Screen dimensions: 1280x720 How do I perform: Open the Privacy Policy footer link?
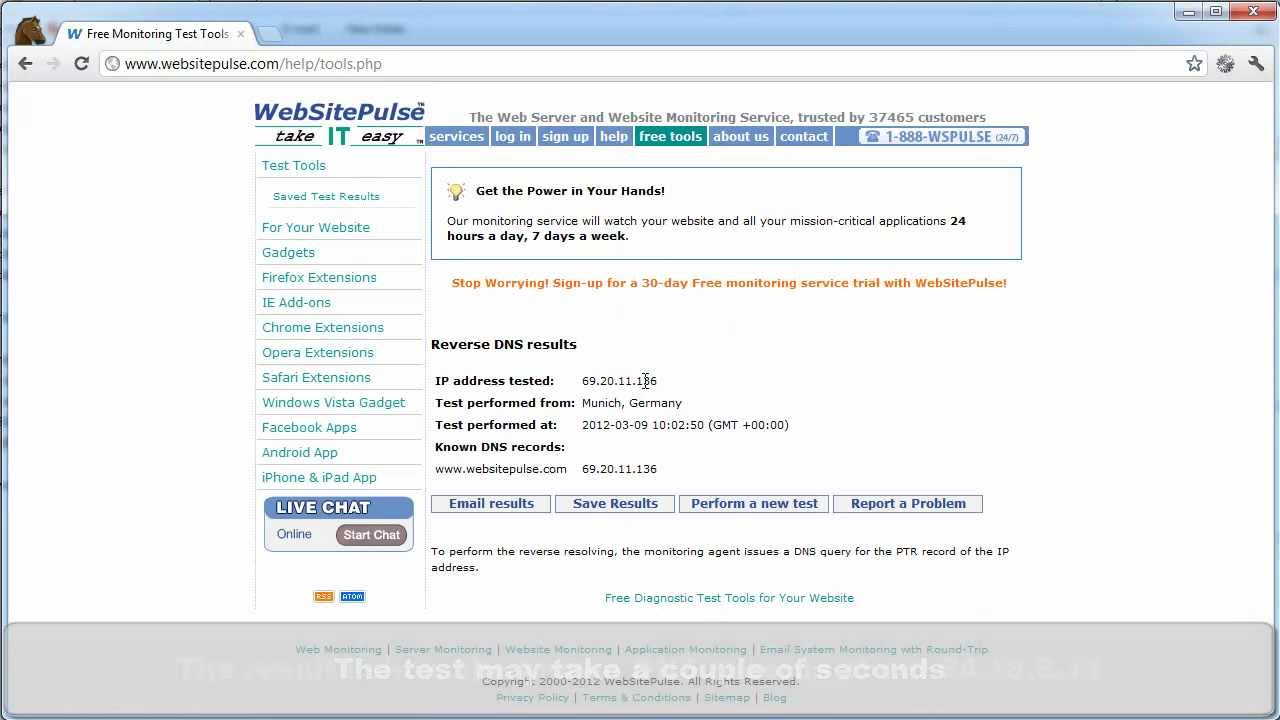tap(532, 698)
